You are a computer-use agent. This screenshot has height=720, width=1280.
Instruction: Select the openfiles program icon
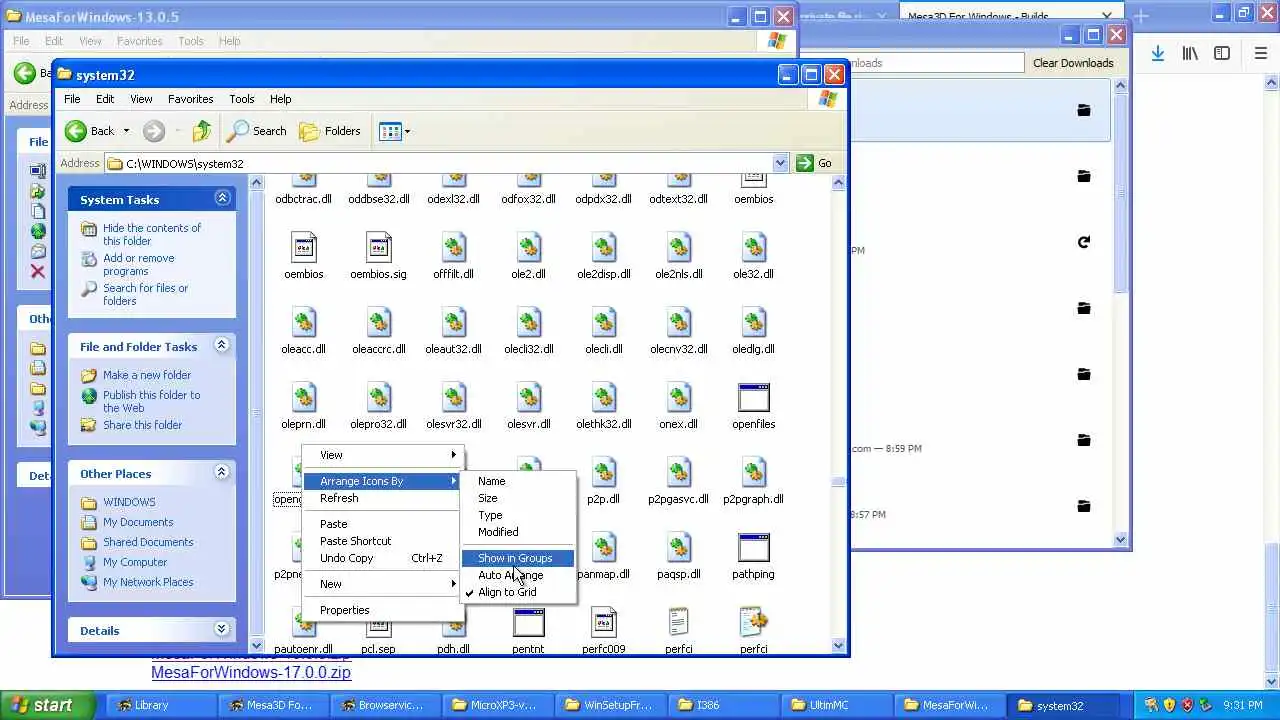tap(753, 397)
